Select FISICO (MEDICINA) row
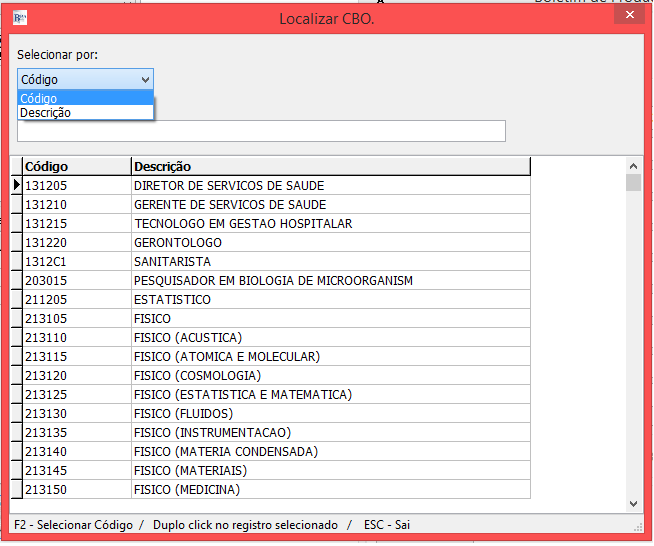 tap(187, 490)
